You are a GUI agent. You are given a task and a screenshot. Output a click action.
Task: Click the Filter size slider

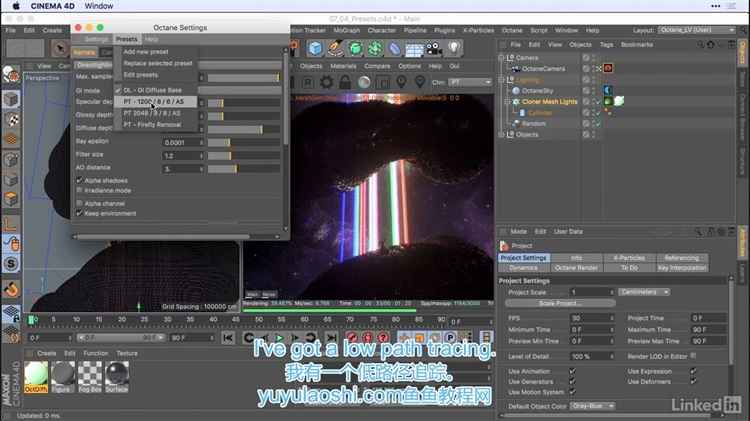coord(243,155)
